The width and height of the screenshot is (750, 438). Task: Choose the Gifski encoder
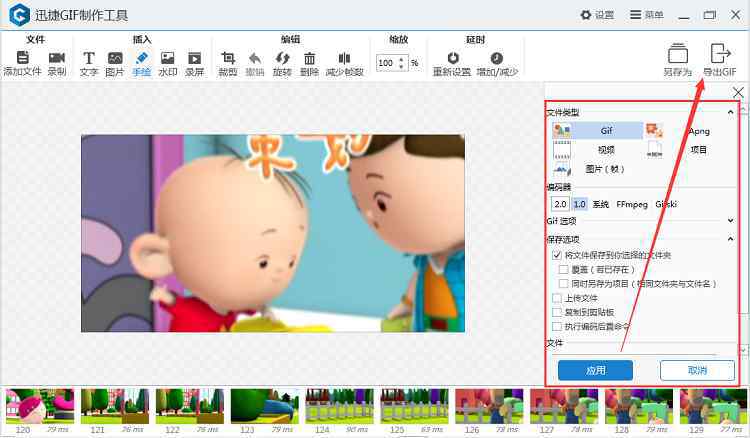[x=666, y=204]
